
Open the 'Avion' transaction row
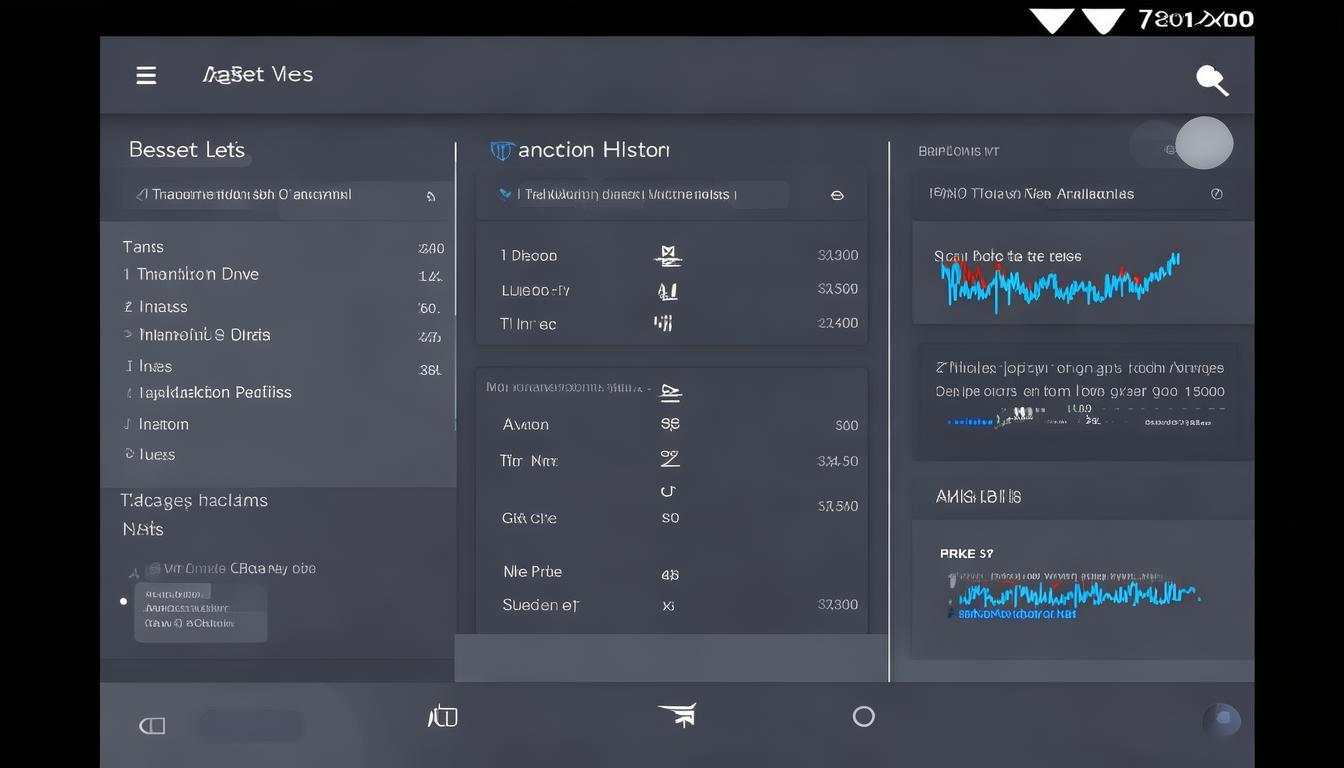[526, 424]
